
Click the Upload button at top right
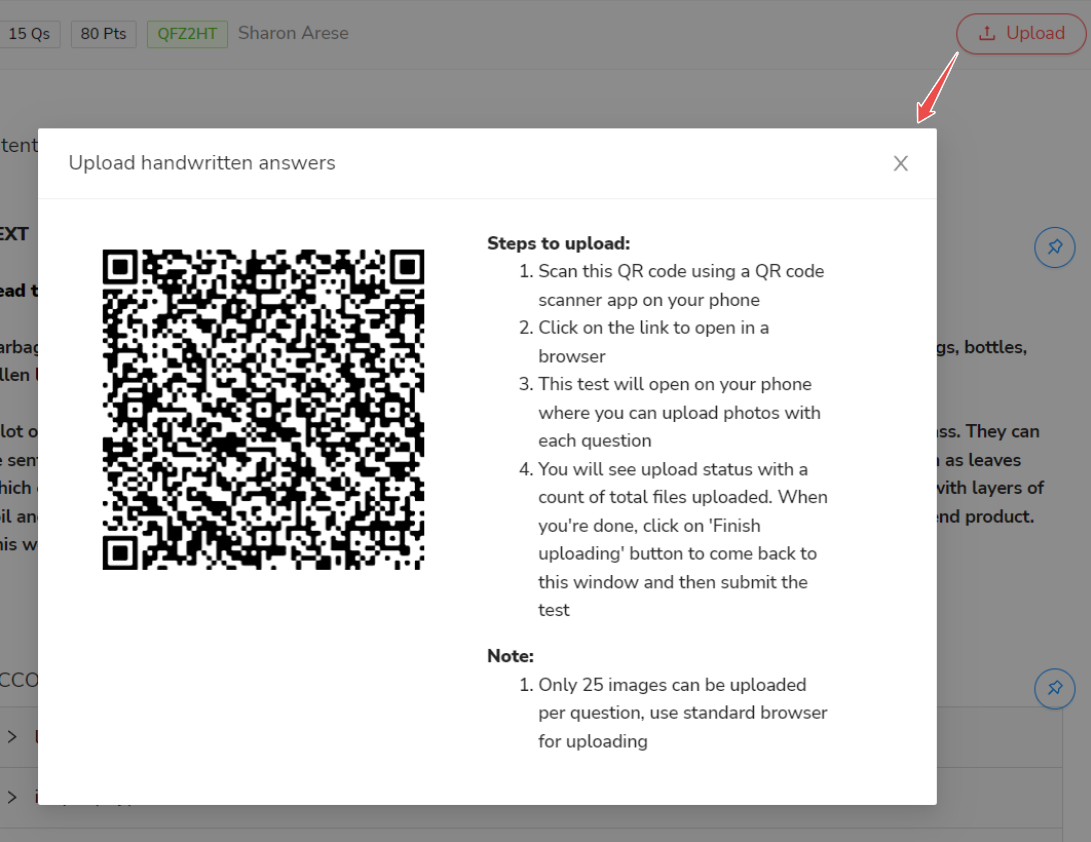(1021, 33)
